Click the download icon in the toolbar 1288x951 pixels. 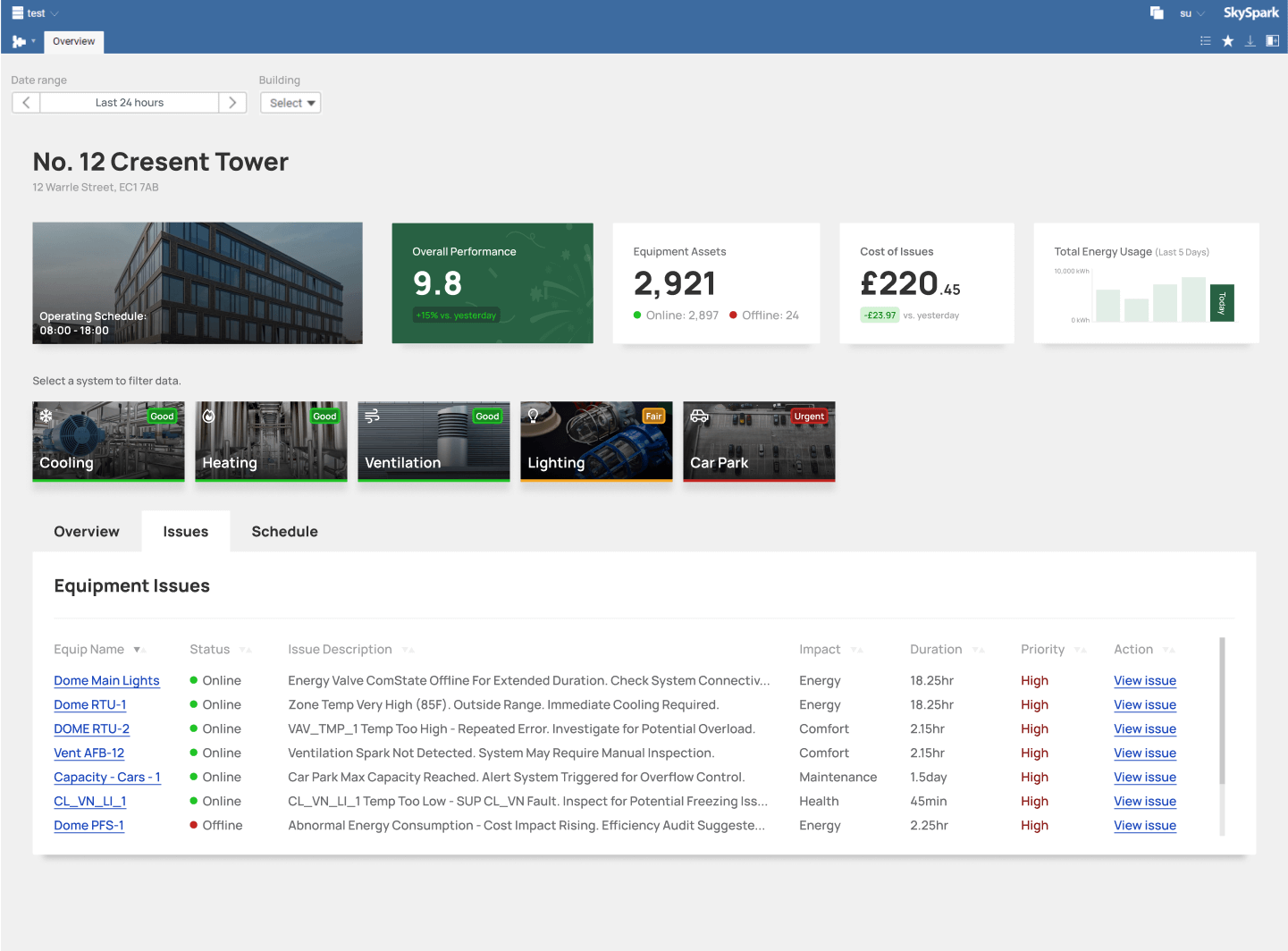1250,41
